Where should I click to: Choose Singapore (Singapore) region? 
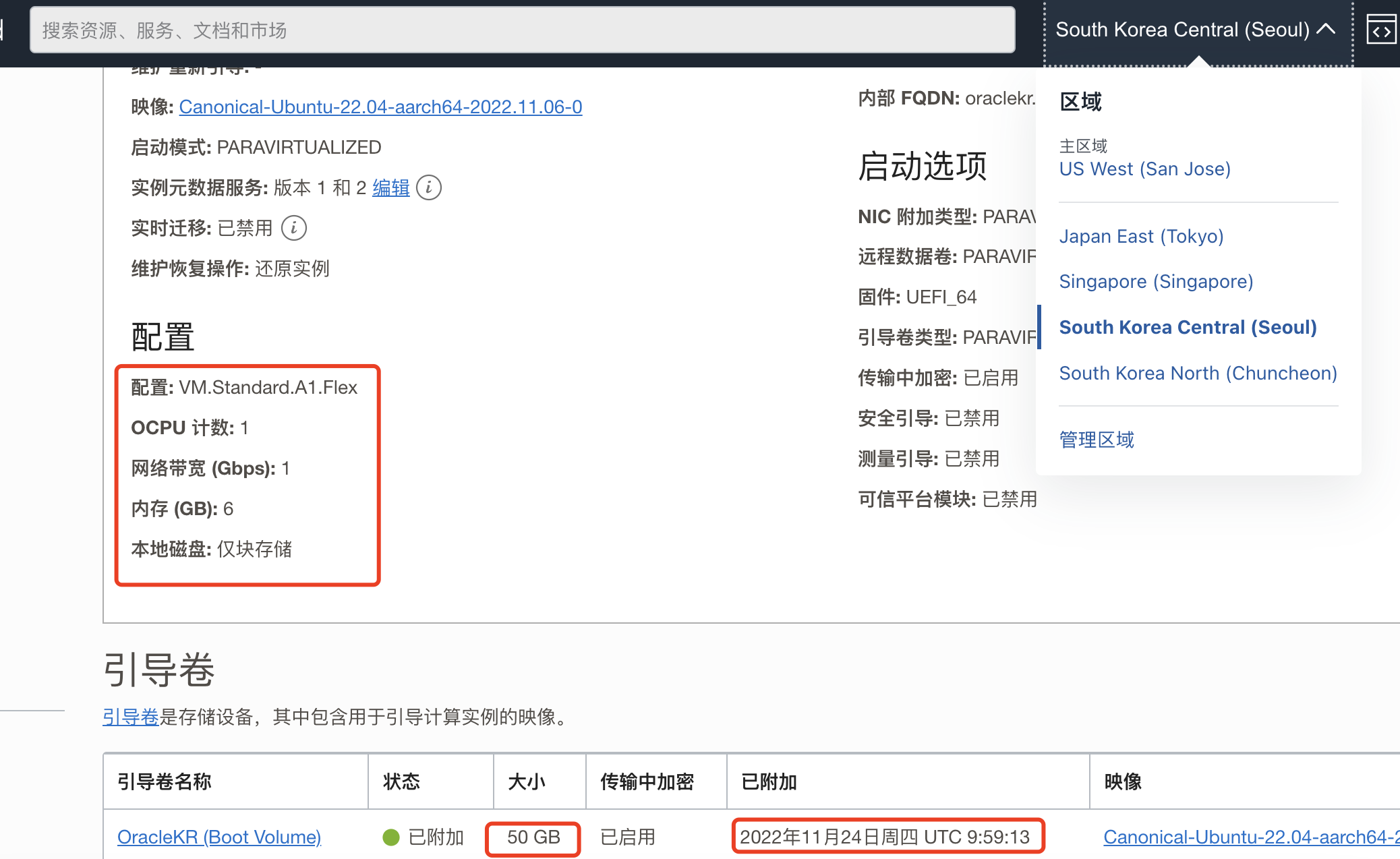(1156, 281)
